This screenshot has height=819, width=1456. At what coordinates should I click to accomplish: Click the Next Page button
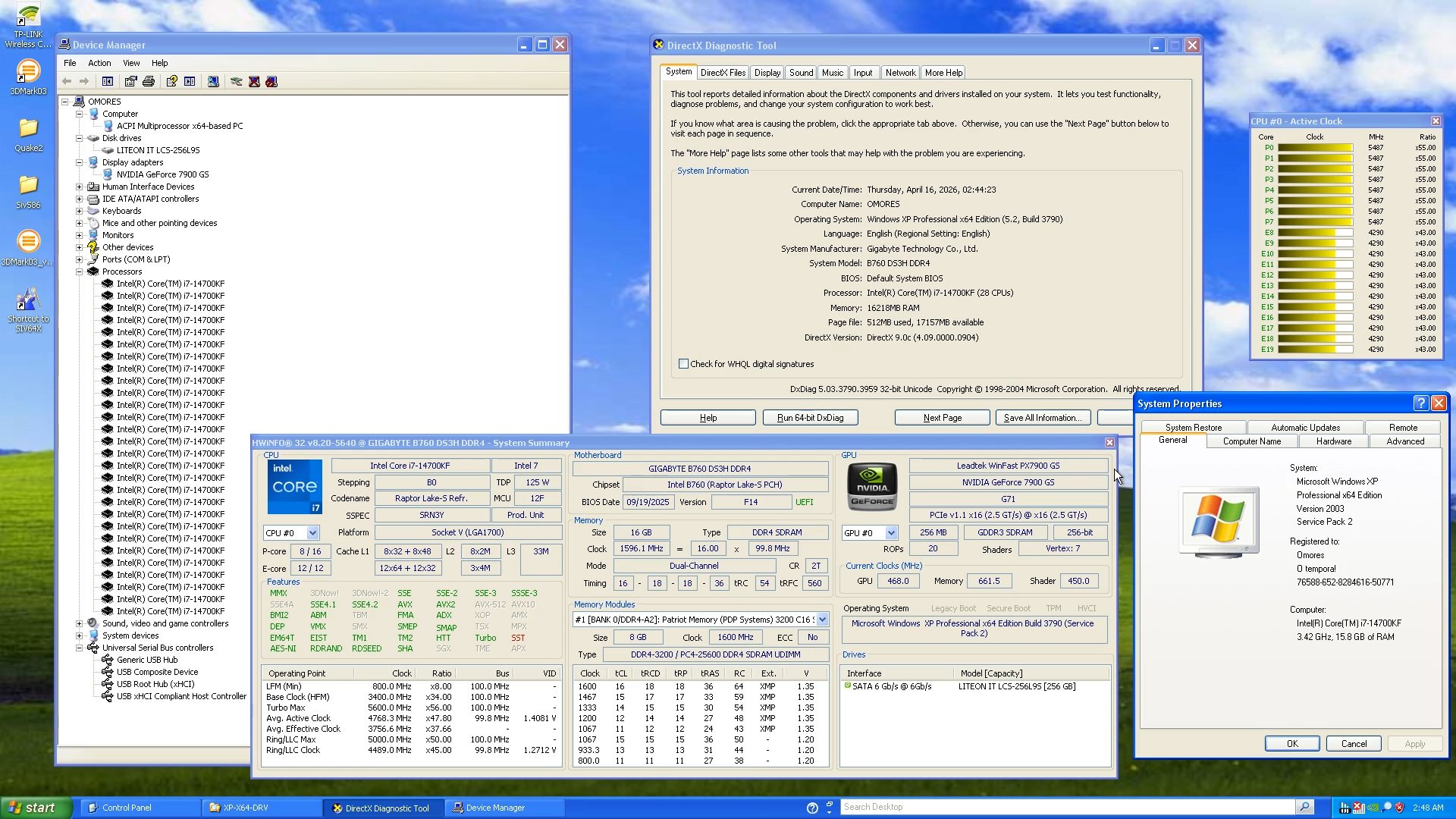pyautogui.click(x=942, y=418)
